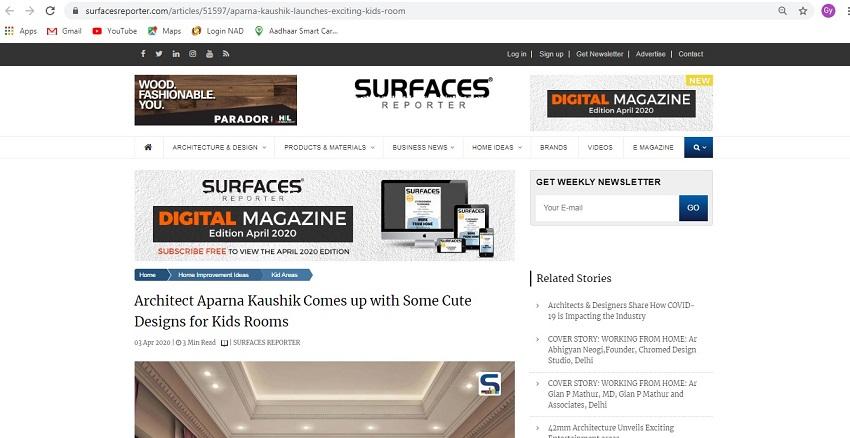Visit the site's Instagram icon
Viewport: 850px width, 438px height.
coord(192,54)
